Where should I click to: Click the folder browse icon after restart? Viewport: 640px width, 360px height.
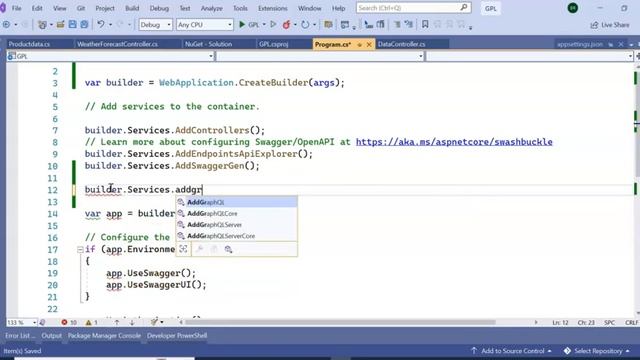click(328, 24)
